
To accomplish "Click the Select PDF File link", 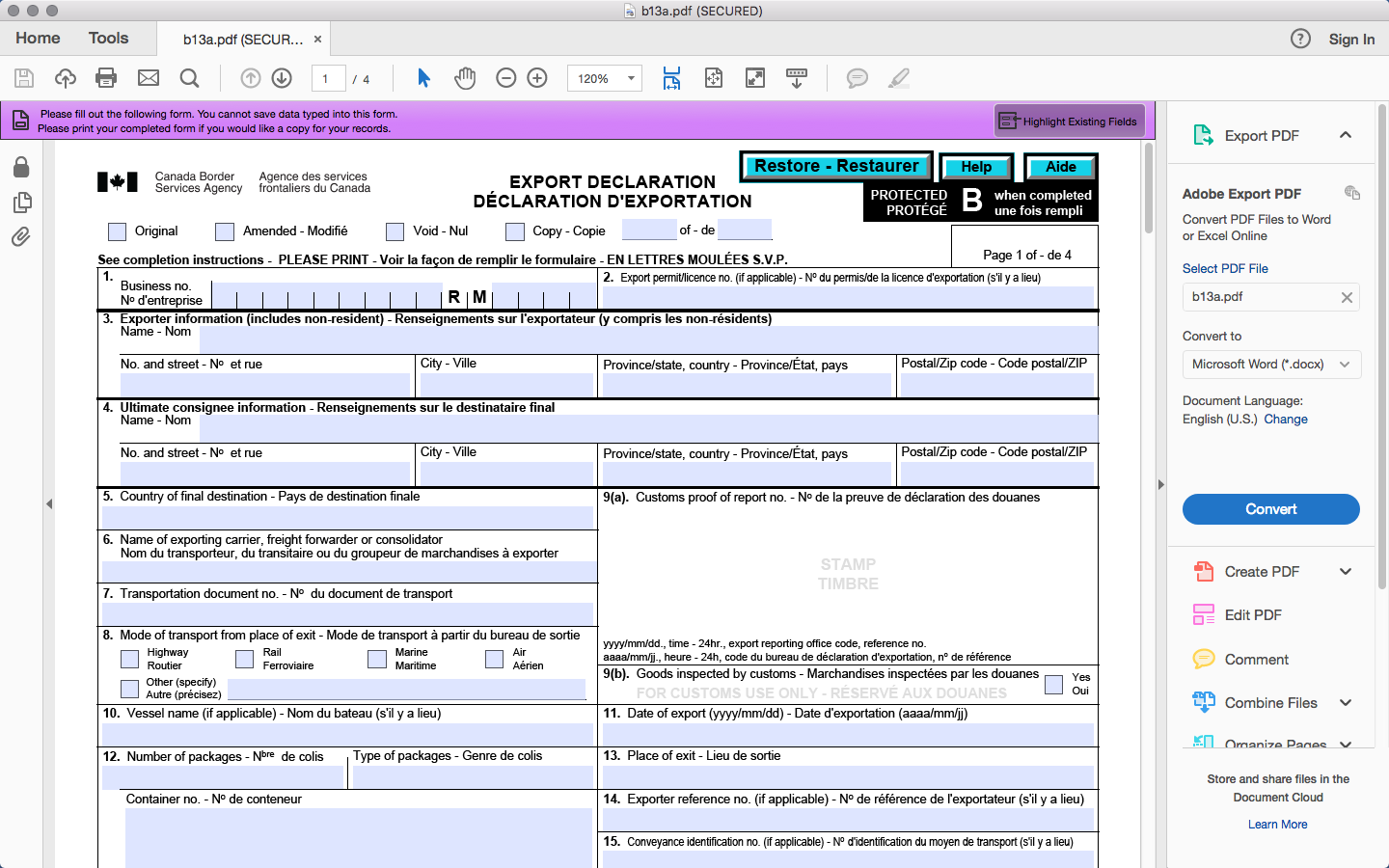I will coord(1225,269).
